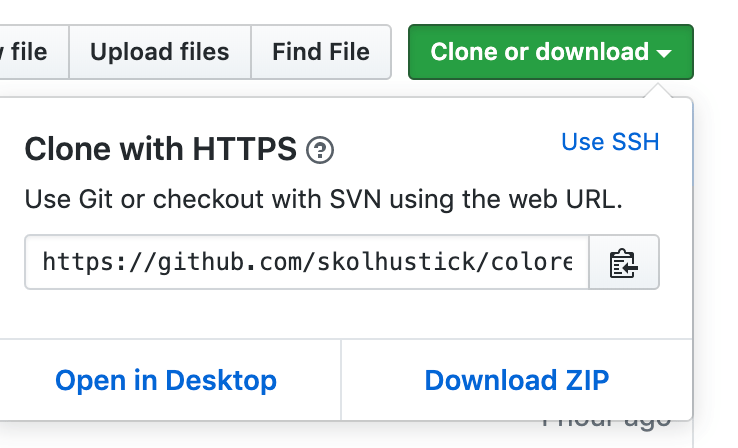Click the caret arrow on Clone or download
The image size is (738, 448).
pyautogui.click(x=664, y=54)
